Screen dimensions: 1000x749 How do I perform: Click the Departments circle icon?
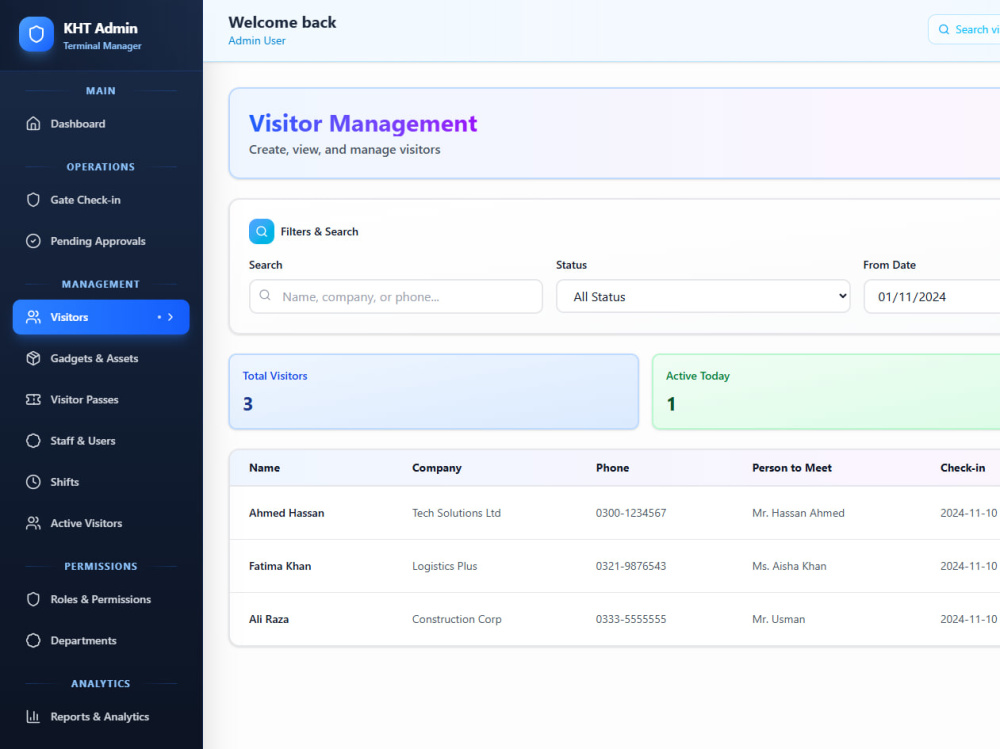coord(33,641)
